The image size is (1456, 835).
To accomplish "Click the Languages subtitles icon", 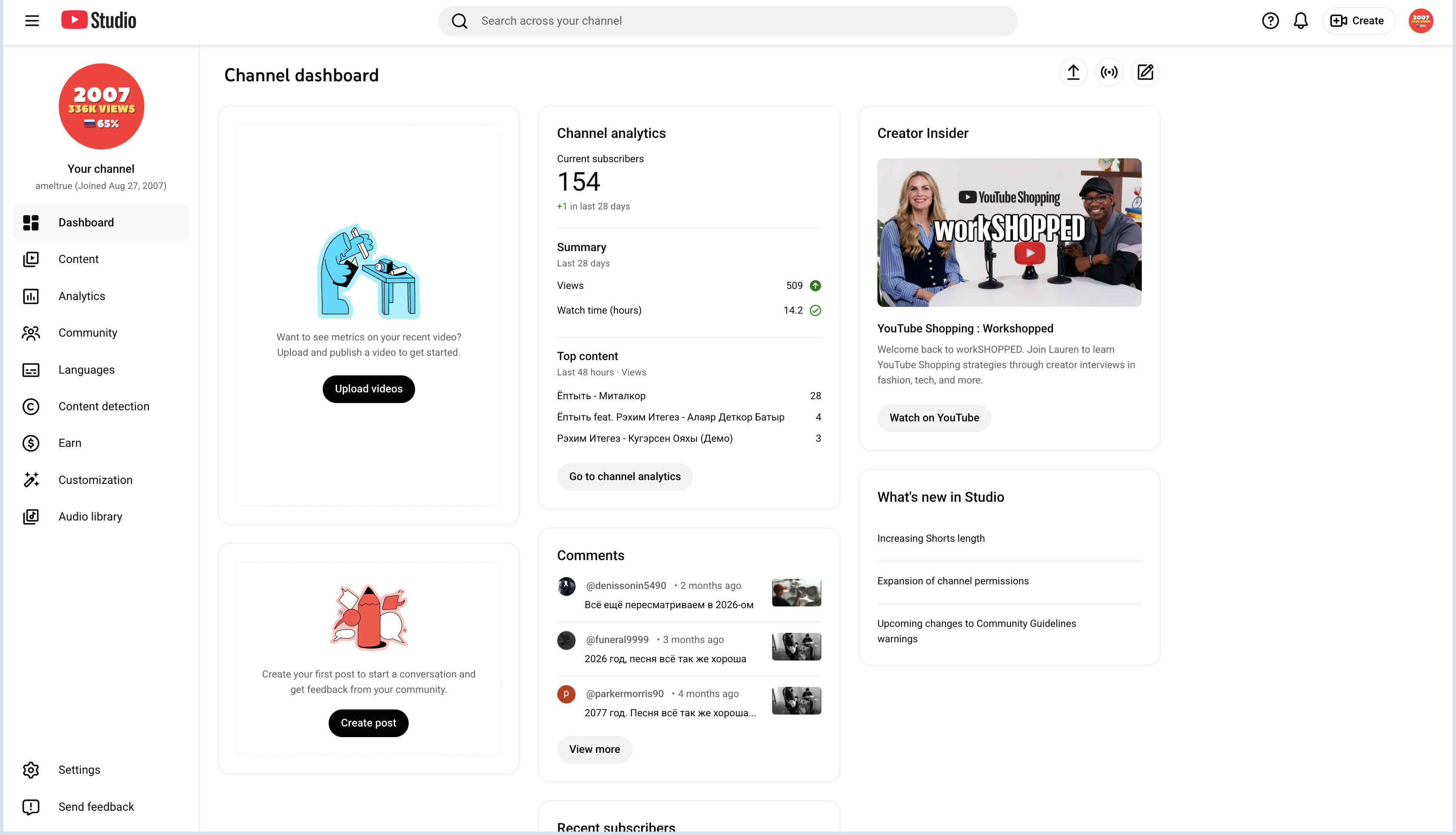I will tap(31, 370).
